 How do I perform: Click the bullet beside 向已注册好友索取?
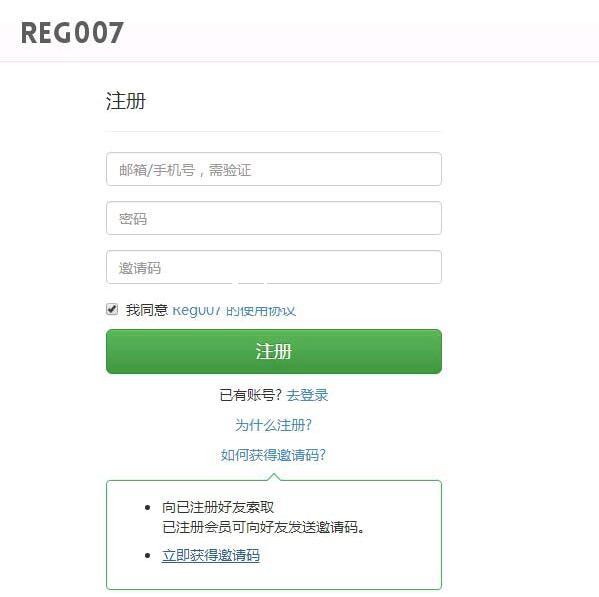click(x=148, y=508)
